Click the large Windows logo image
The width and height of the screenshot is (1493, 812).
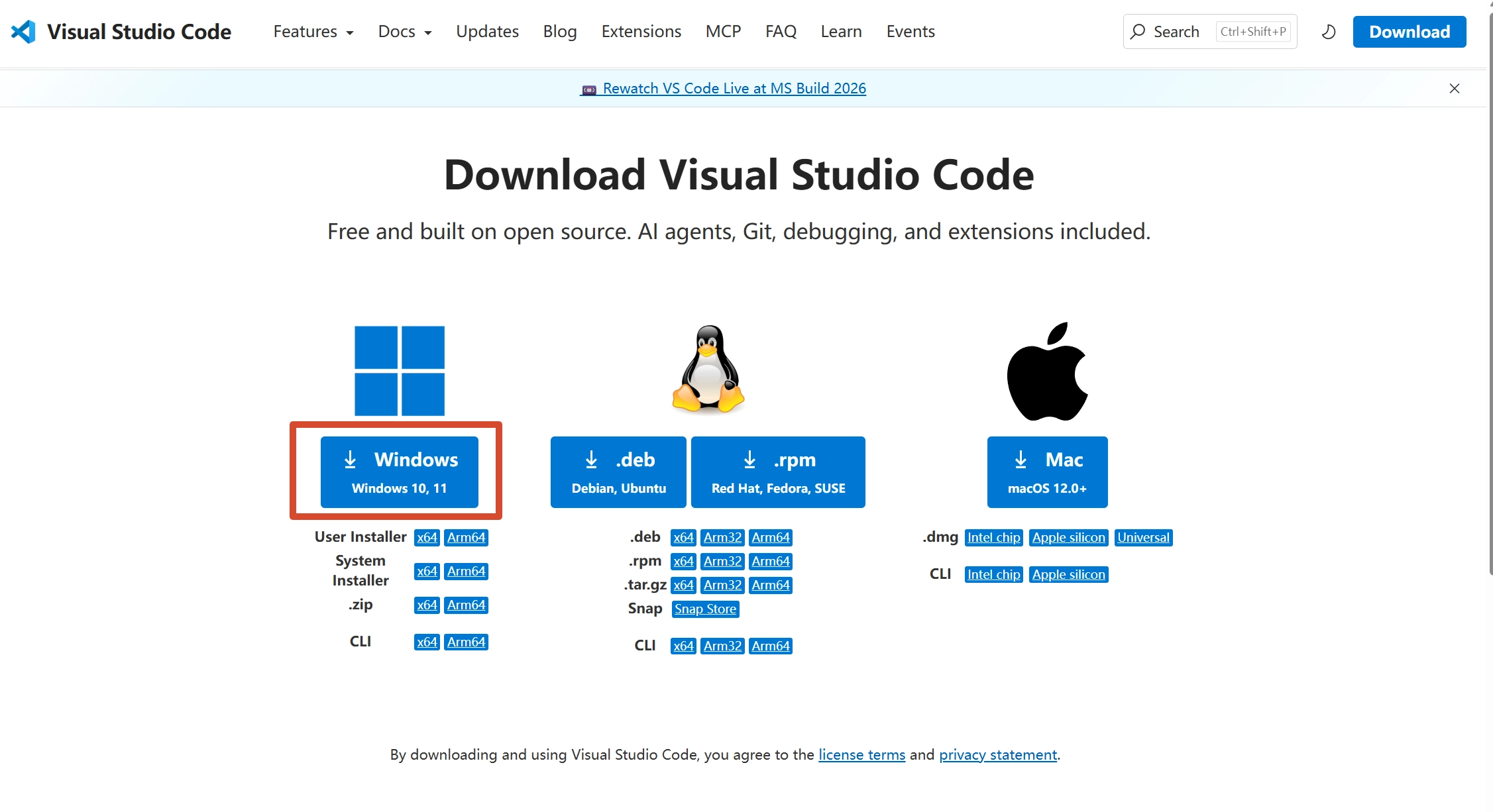click(400, 371)
